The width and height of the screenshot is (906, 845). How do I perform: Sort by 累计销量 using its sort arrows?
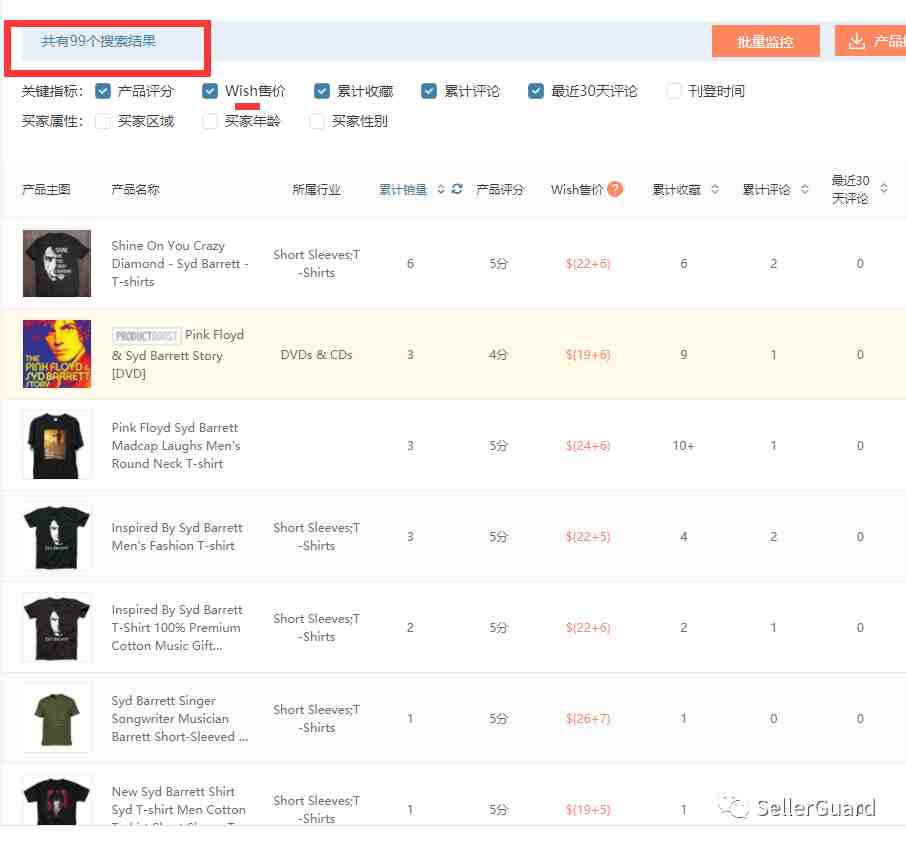[441, 189]
